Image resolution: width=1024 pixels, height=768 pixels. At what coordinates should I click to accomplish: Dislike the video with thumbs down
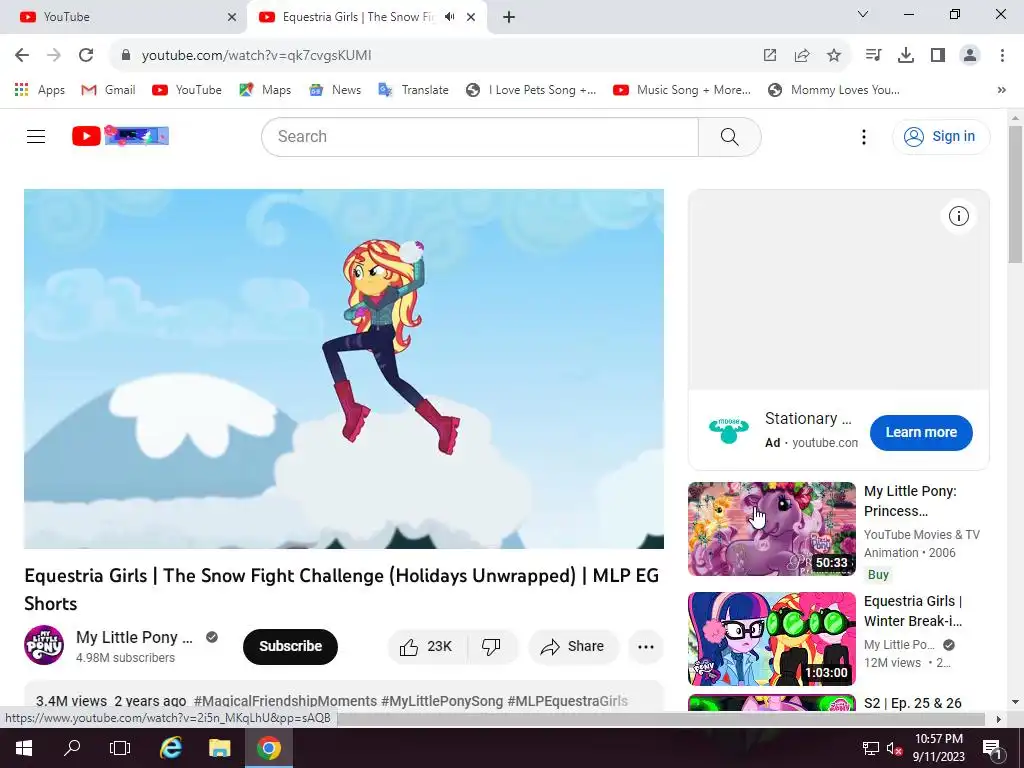pos(491,647)
